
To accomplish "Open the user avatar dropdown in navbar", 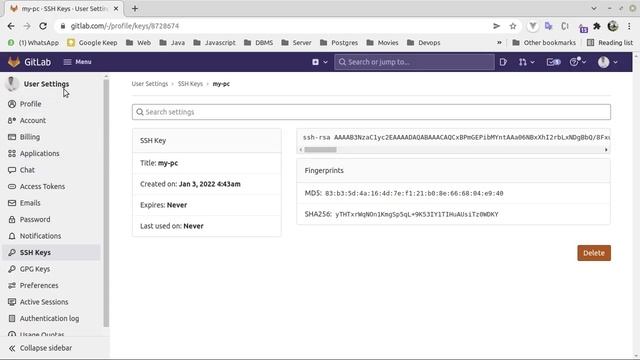I will 607,62.
